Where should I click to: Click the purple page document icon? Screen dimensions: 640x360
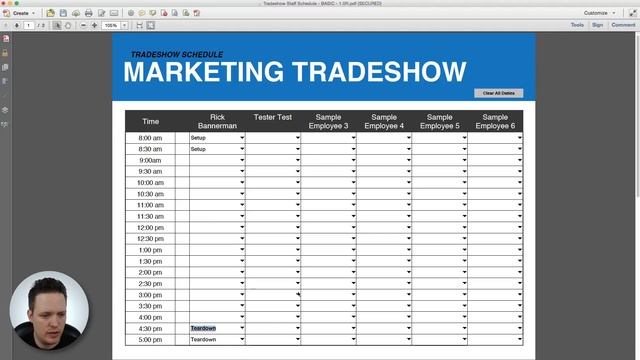[x=175, y=13]
